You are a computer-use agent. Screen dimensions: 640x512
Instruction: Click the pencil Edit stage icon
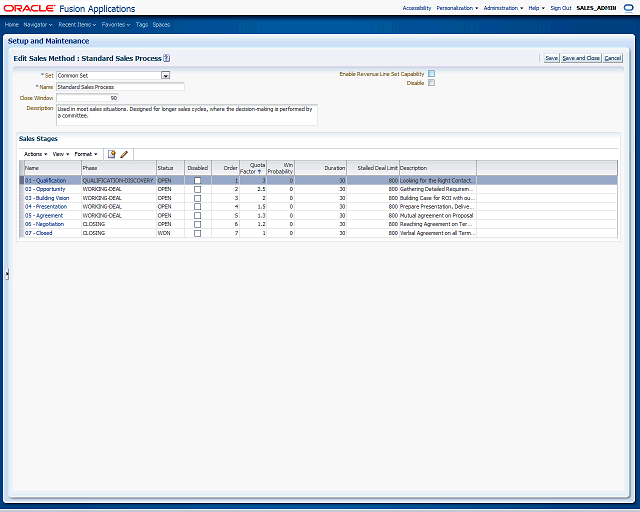point(124,154)
